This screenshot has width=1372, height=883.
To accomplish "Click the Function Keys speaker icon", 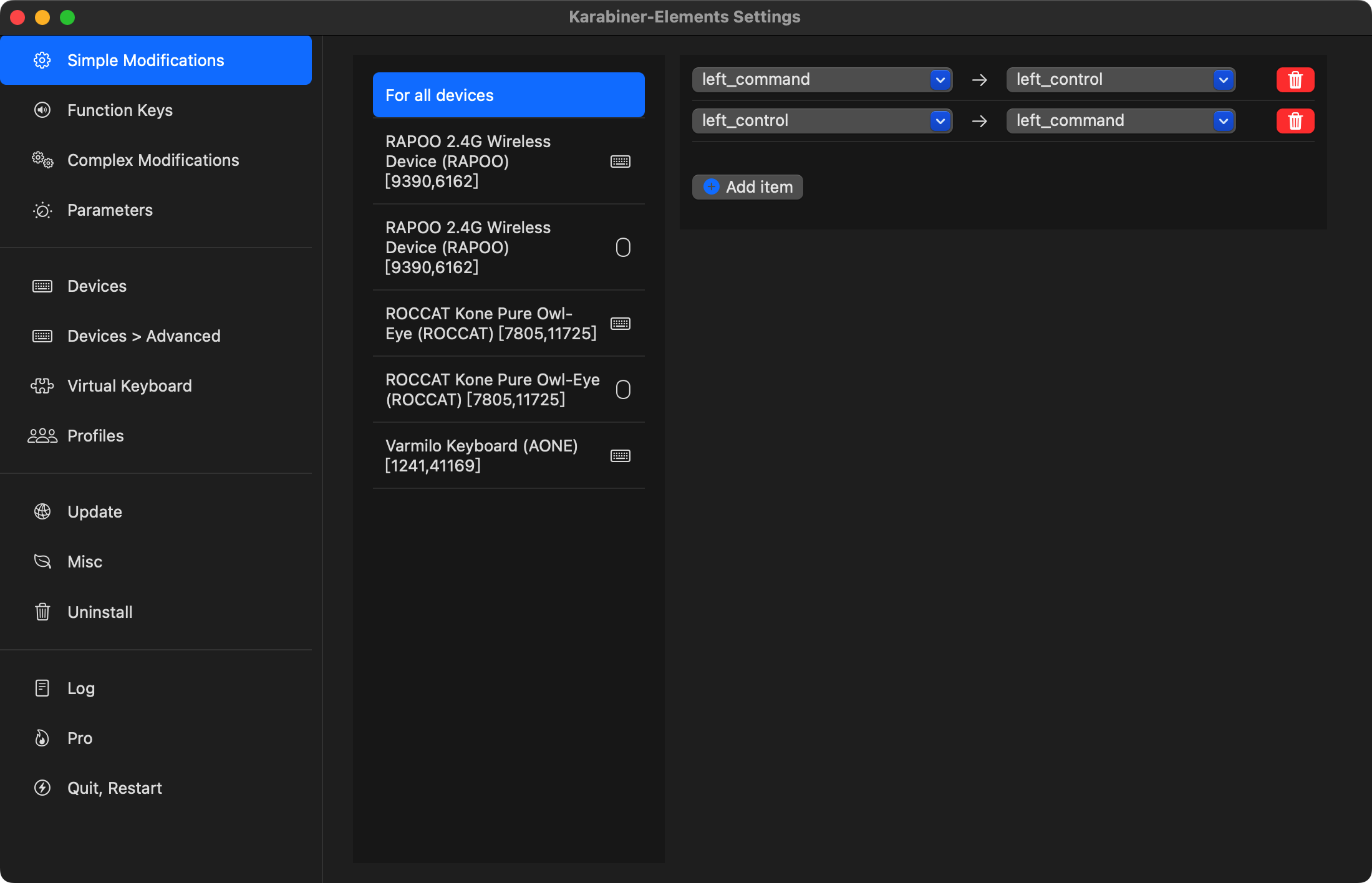I will (42, 110).
